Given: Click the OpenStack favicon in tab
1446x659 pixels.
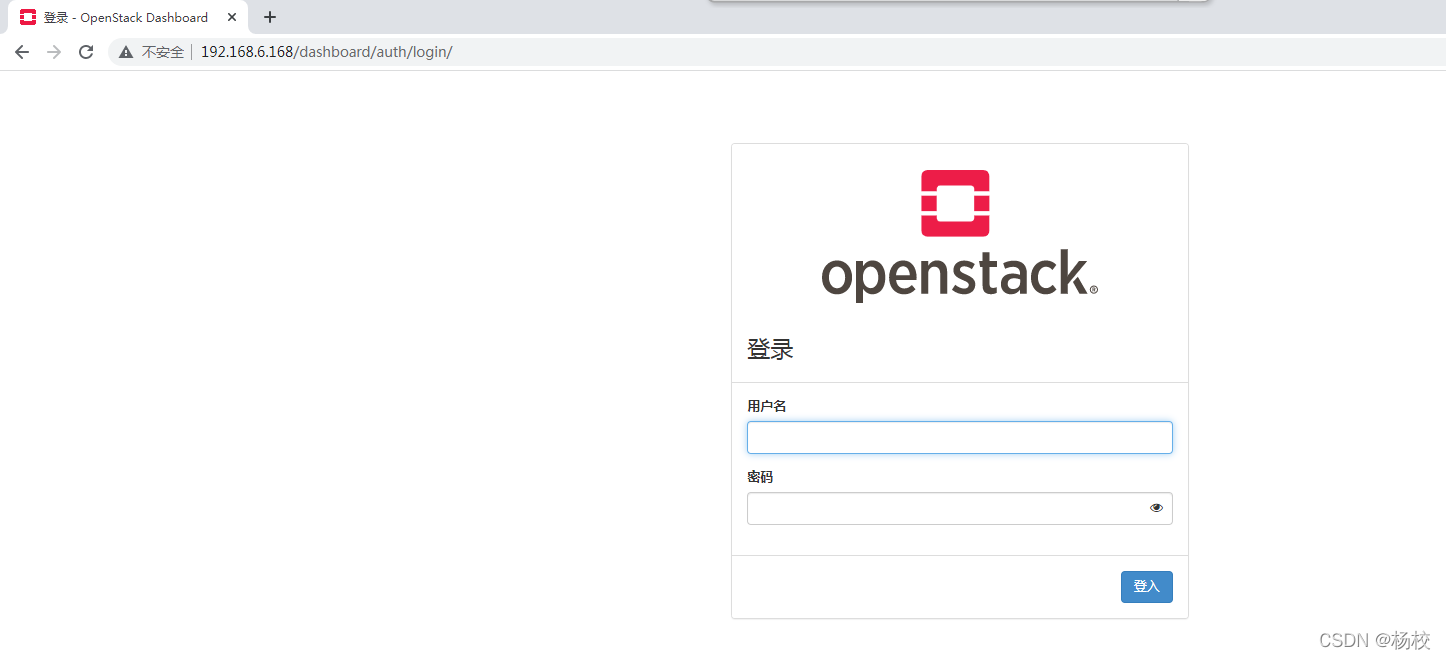Looking at the screenshot, I should [x=28, y=17].
